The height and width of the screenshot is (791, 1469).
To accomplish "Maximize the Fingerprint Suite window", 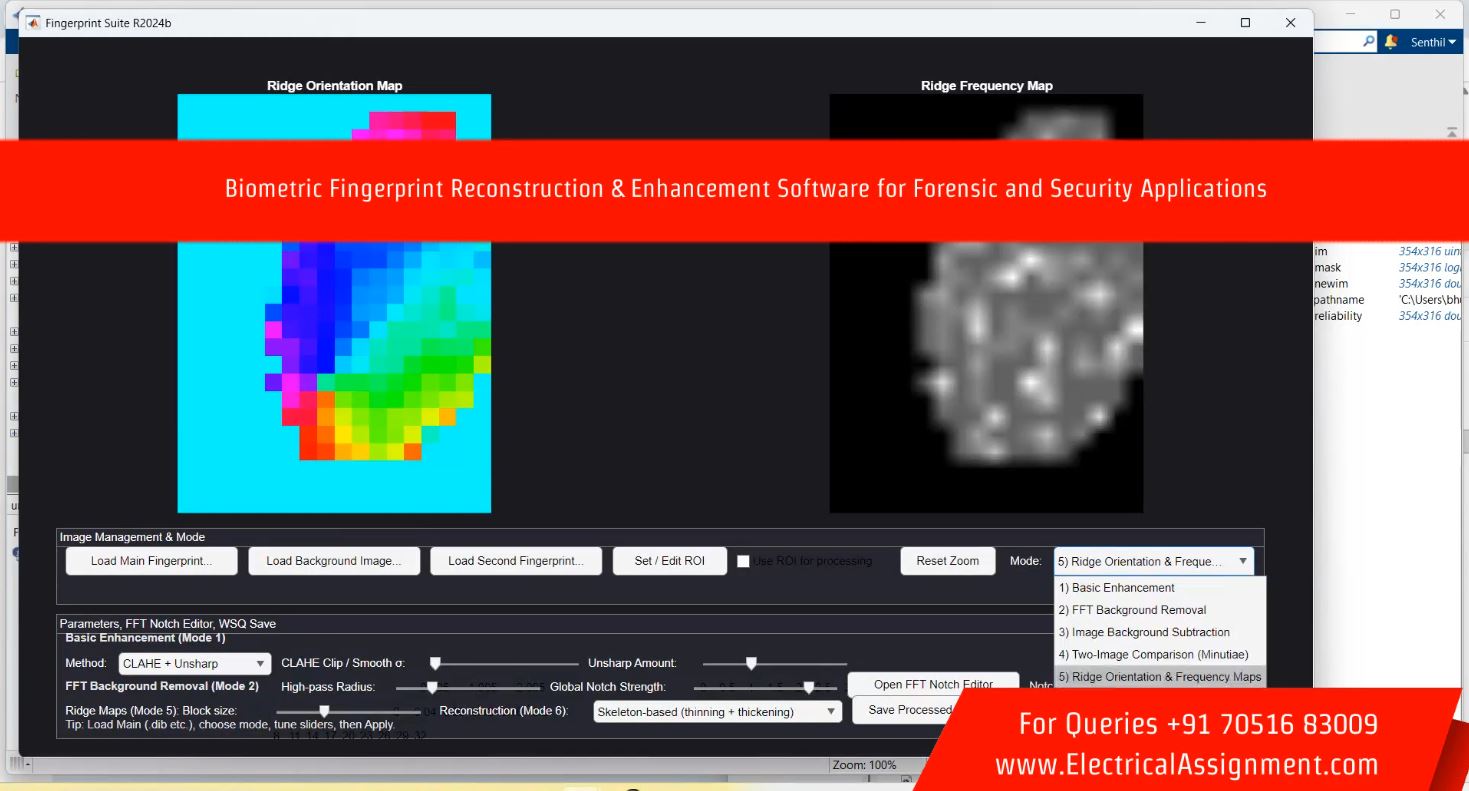I will pyautogui.click(x=1245, y=22).
